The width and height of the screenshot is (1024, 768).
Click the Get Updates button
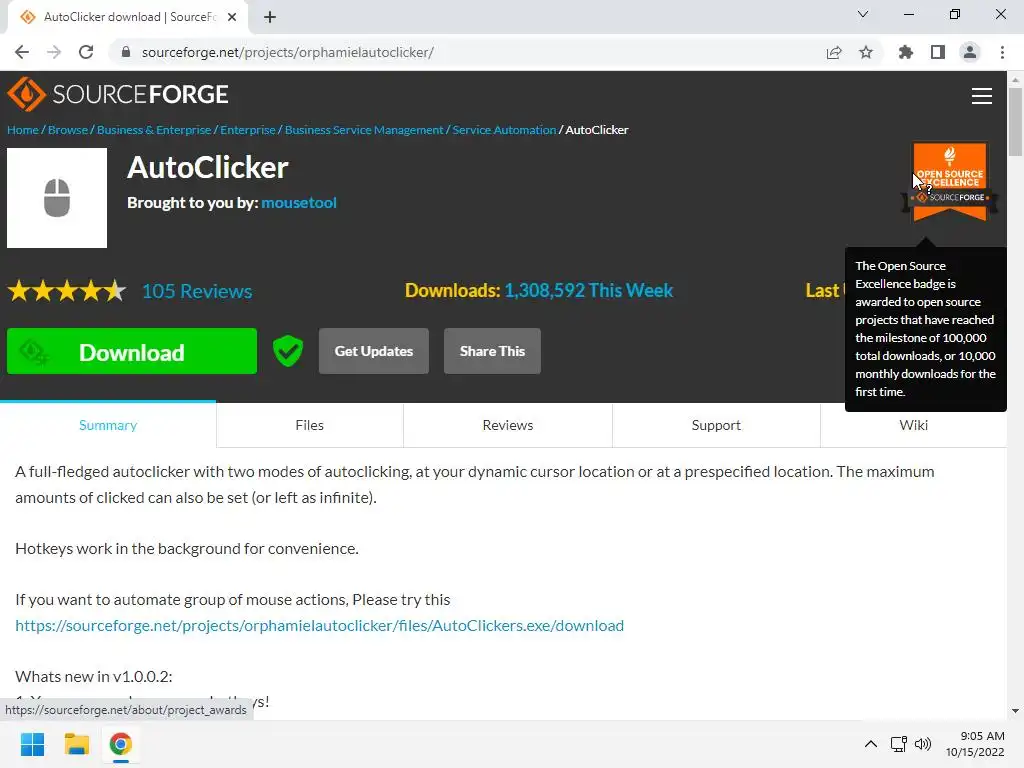click(x=374, y=351)
